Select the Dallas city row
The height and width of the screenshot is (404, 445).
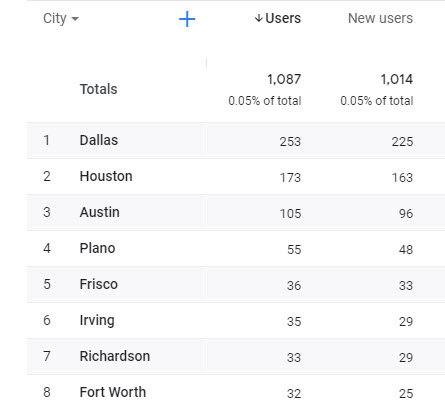(x=236, y=140)
